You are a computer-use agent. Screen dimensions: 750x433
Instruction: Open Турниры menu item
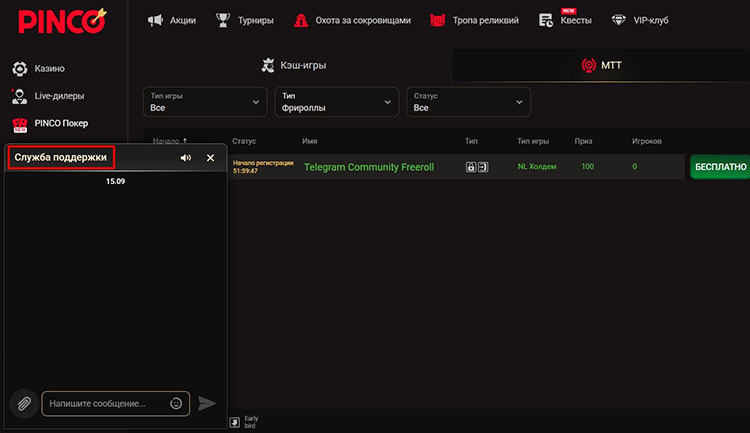click(256, 20)
